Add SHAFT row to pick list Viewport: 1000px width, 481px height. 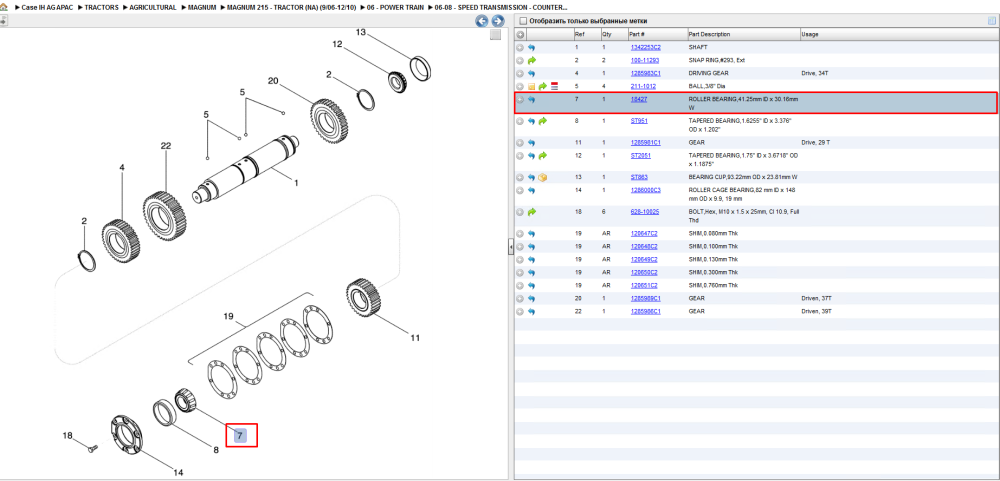520,47
